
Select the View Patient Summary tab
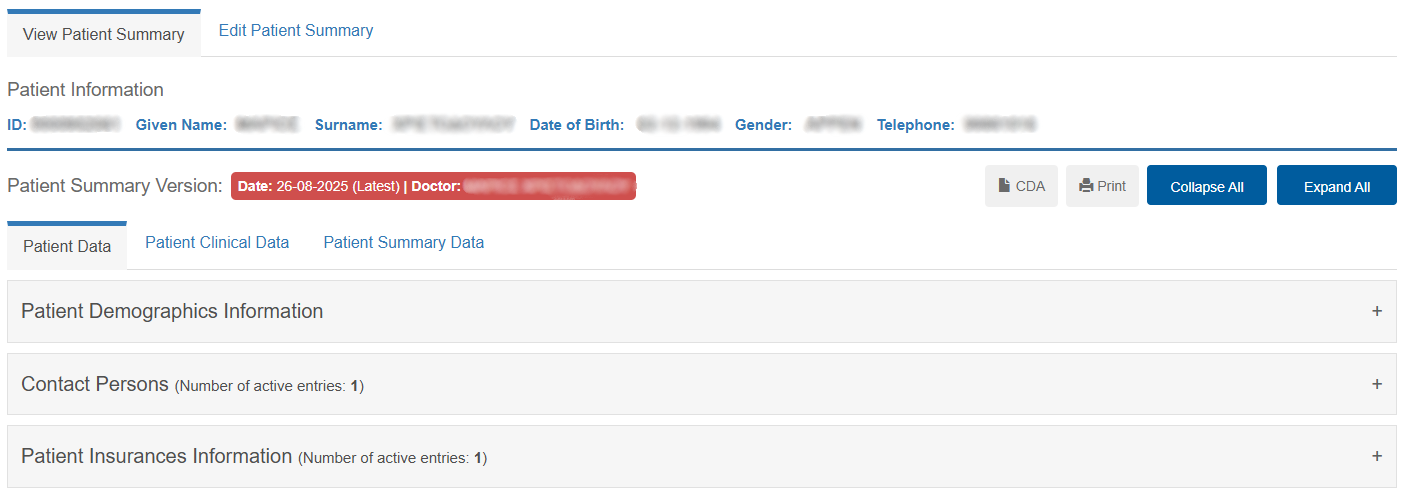pos(104,34)
